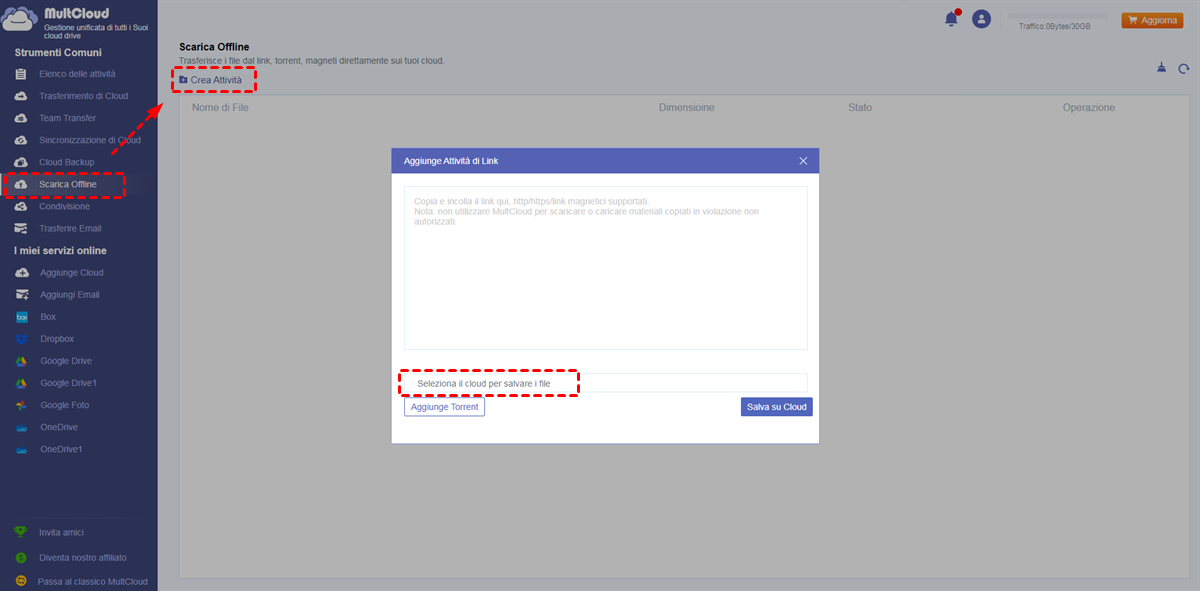Open Seleziona il cloud per salvare field

tap(605, 383)
